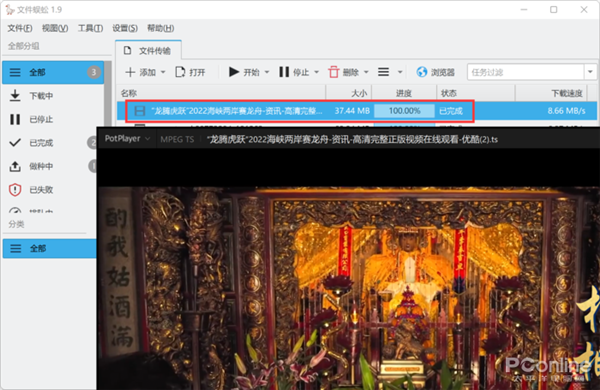The width and height of the screenshot is (600, 390).
Task: Open the task filter combo box arrow
Action: click(x=590, y=72)
